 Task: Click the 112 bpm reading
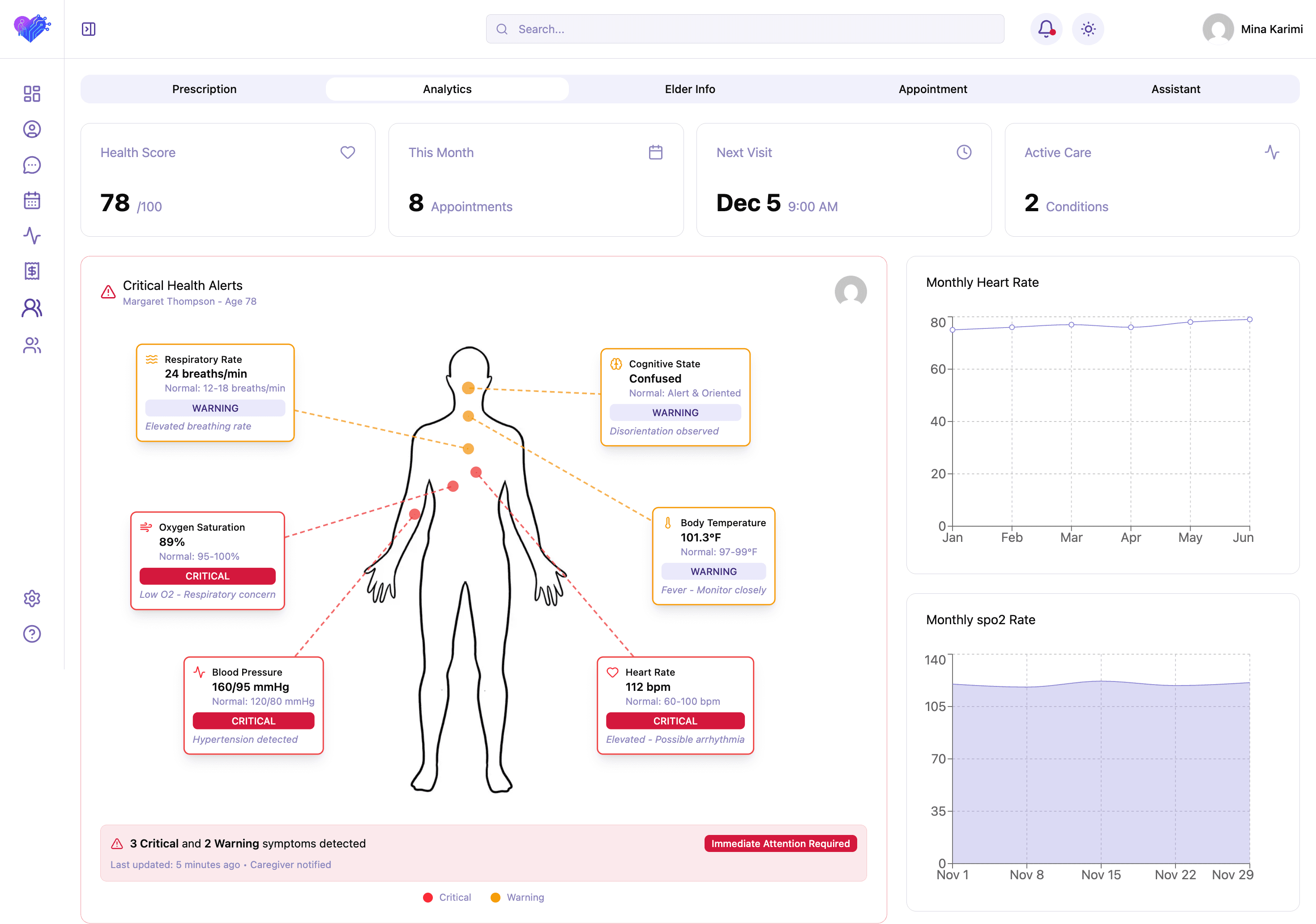(648, 687)
